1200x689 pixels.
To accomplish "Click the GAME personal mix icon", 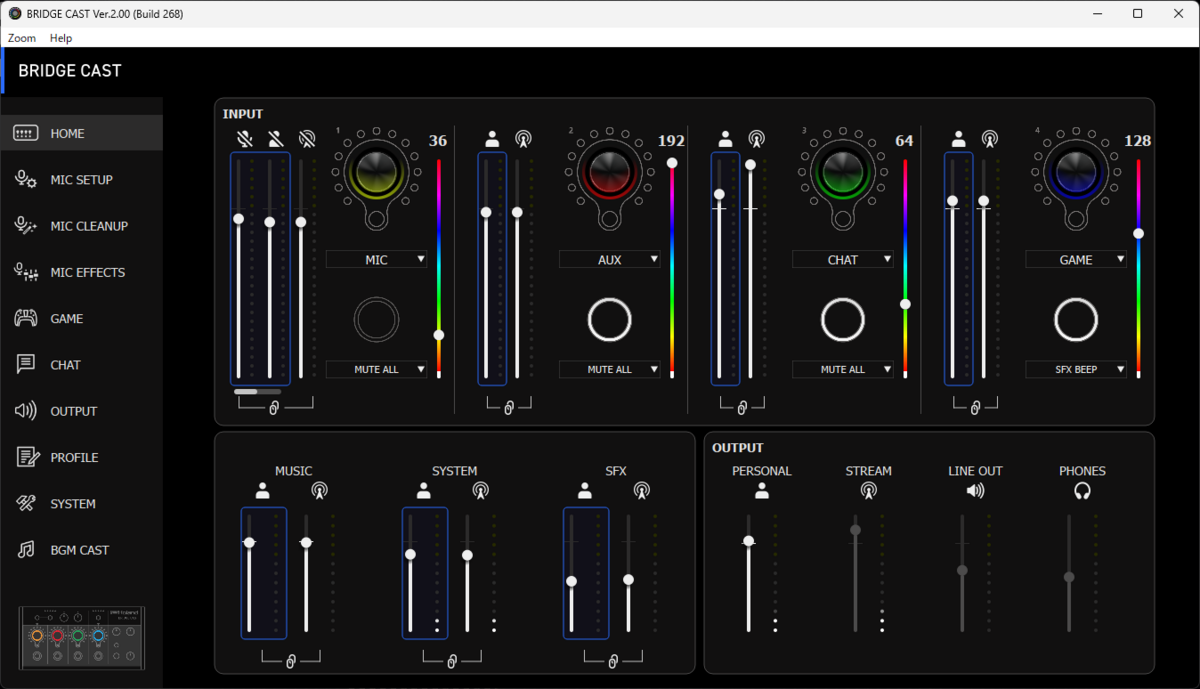I will coord(959,139).
